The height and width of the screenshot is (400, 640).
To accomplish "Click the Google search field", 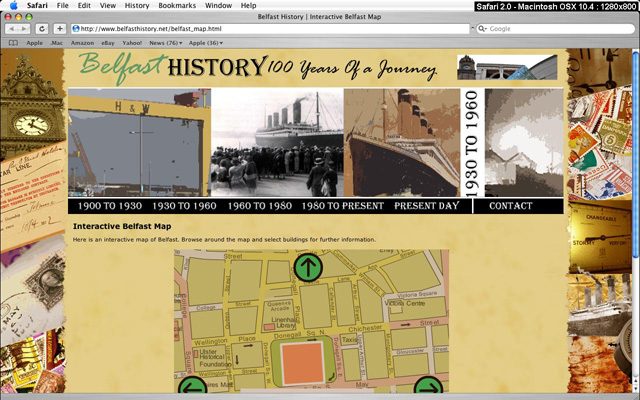I will click(556, 29).
